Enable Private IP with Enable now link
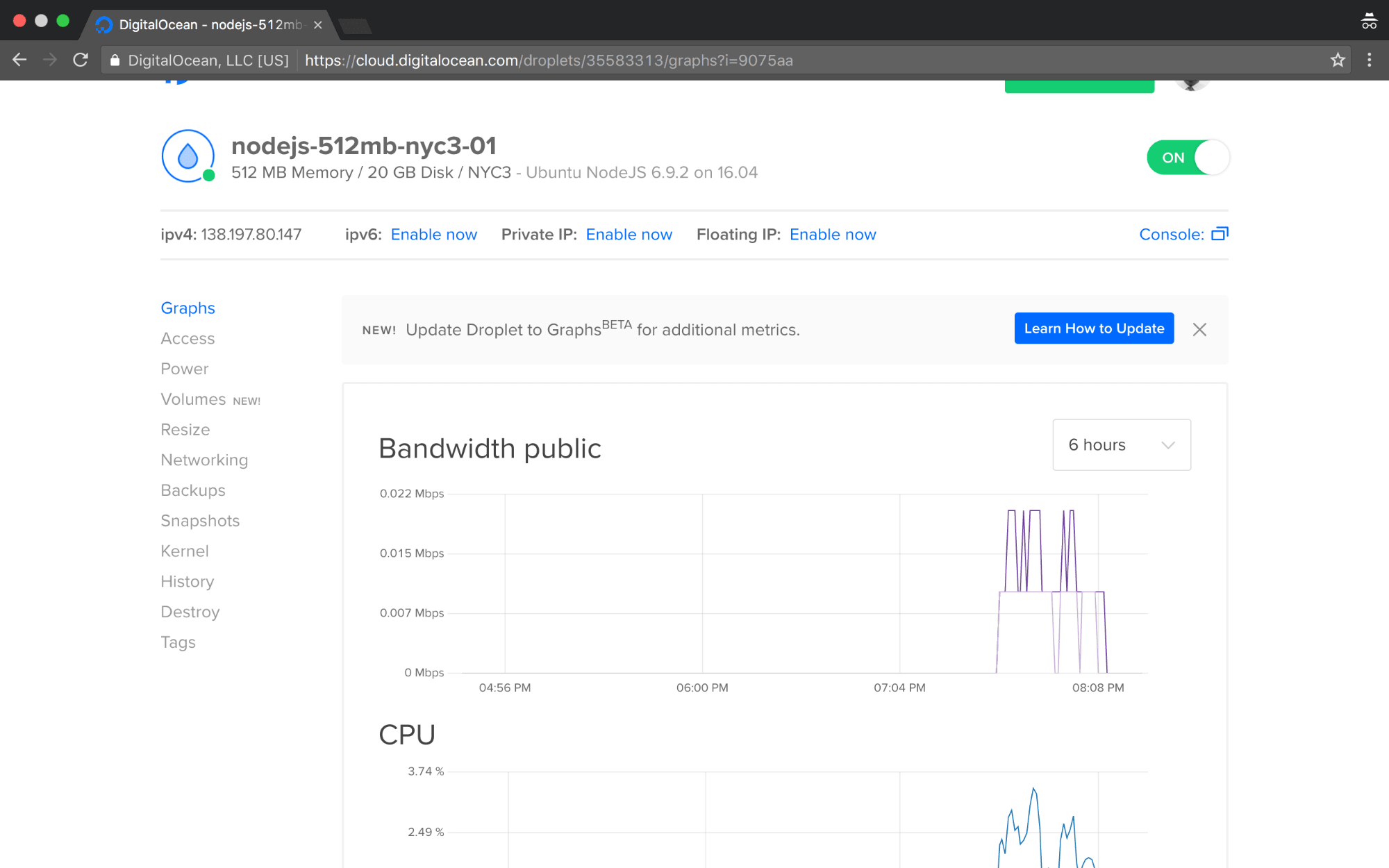Image resolution: width=1389 pixels, height=868 pixels. tap(629, 235)
